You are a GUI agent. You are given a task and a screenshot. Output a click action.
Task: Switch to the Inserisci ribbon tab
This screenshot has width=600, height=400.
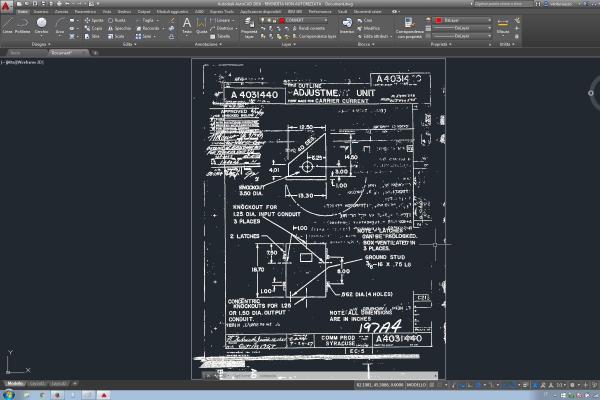click(x=41, y=11)
